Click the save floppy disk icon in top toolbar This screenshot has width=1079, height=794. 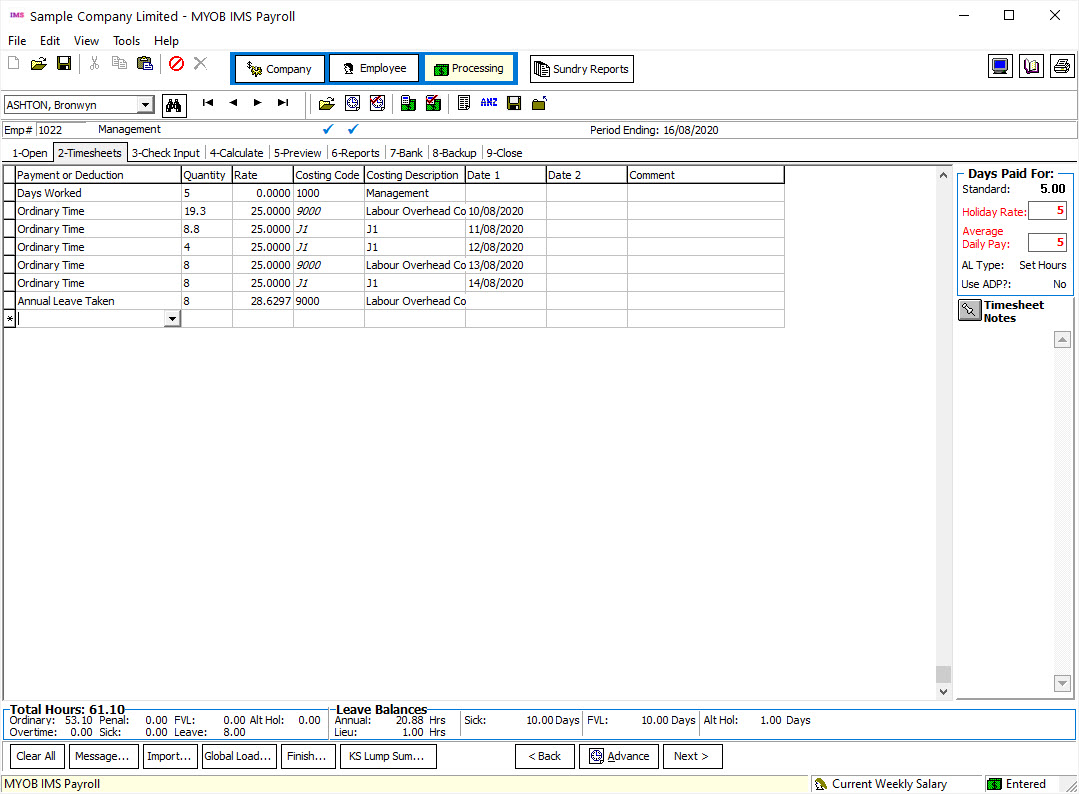click(x=64, y=64)
